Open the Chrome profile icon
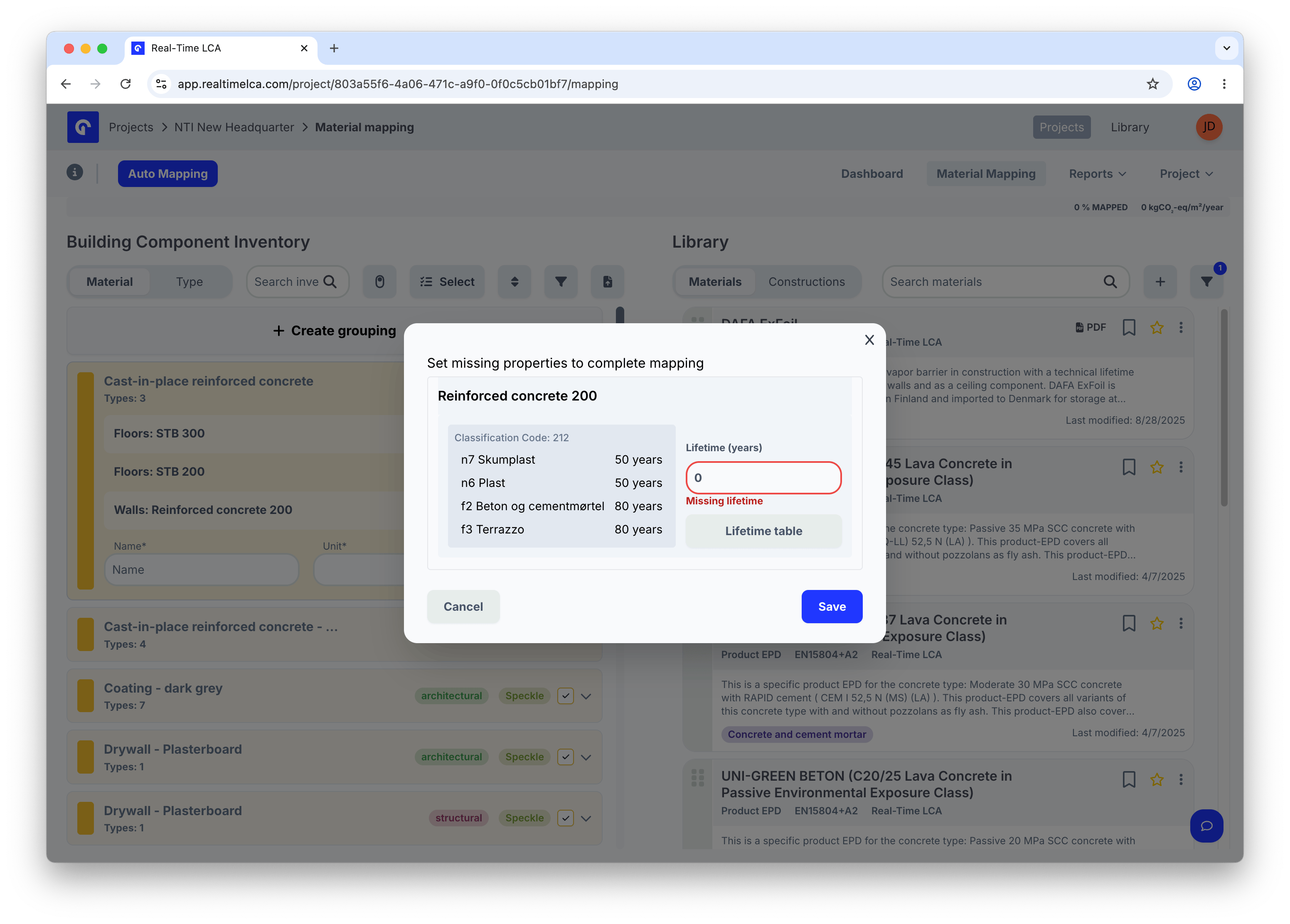 pyautogui.click(x=1194, y=84)
